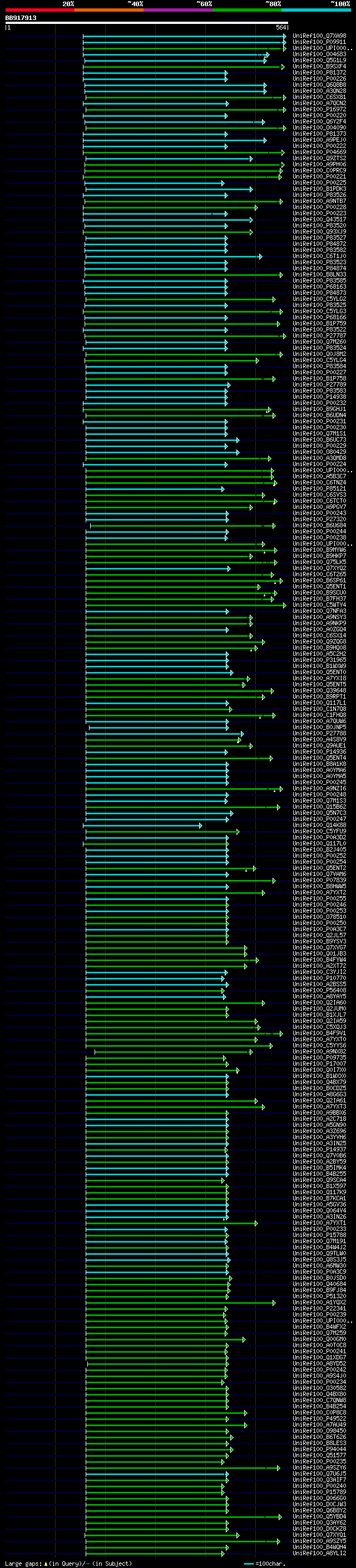The width and height of the screenshot is (356, 1568).
Task: Click the white query sequence bar
Action: (147, 22)
